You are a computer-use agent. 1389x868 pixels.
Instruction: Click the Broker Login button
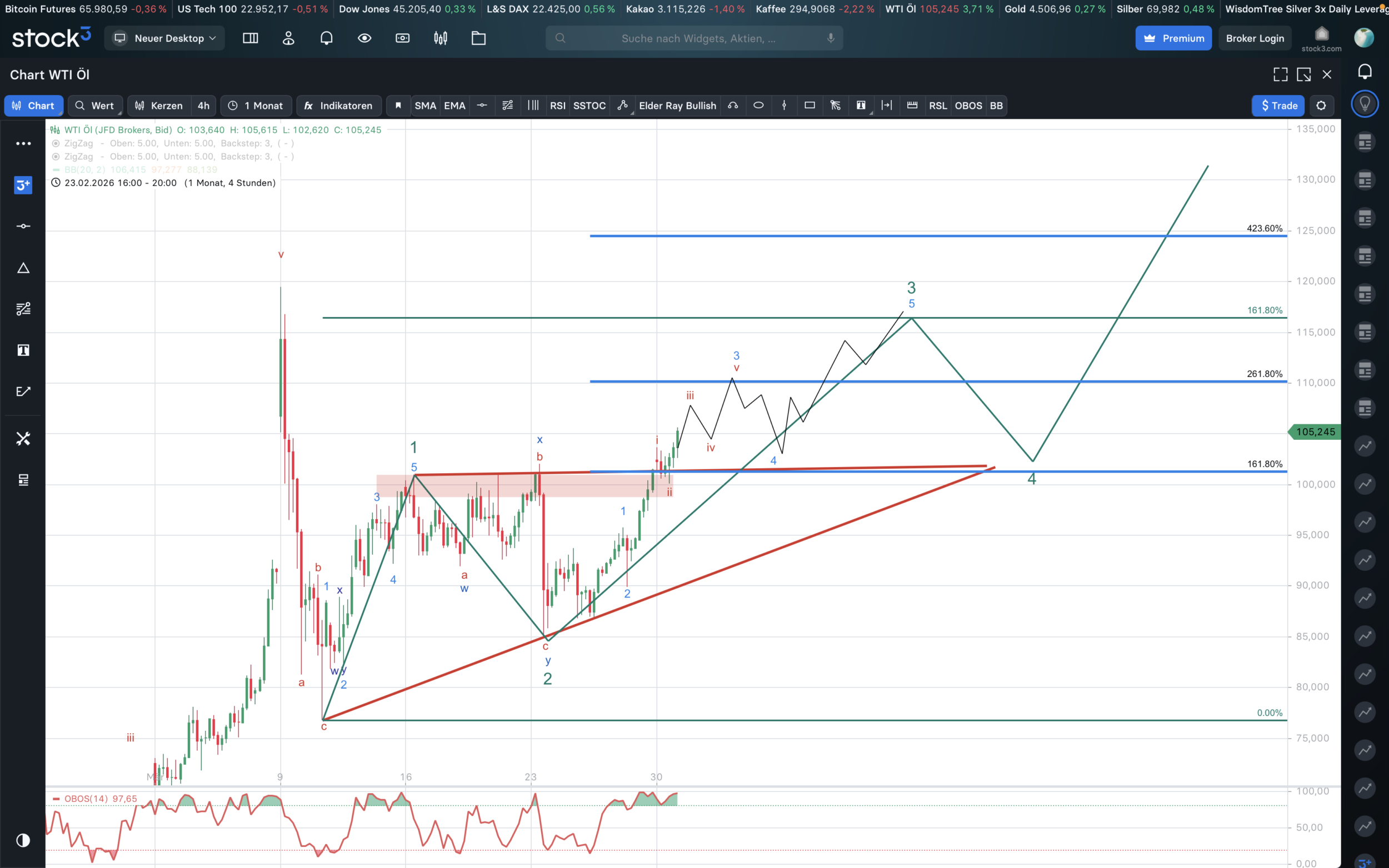1255,38
